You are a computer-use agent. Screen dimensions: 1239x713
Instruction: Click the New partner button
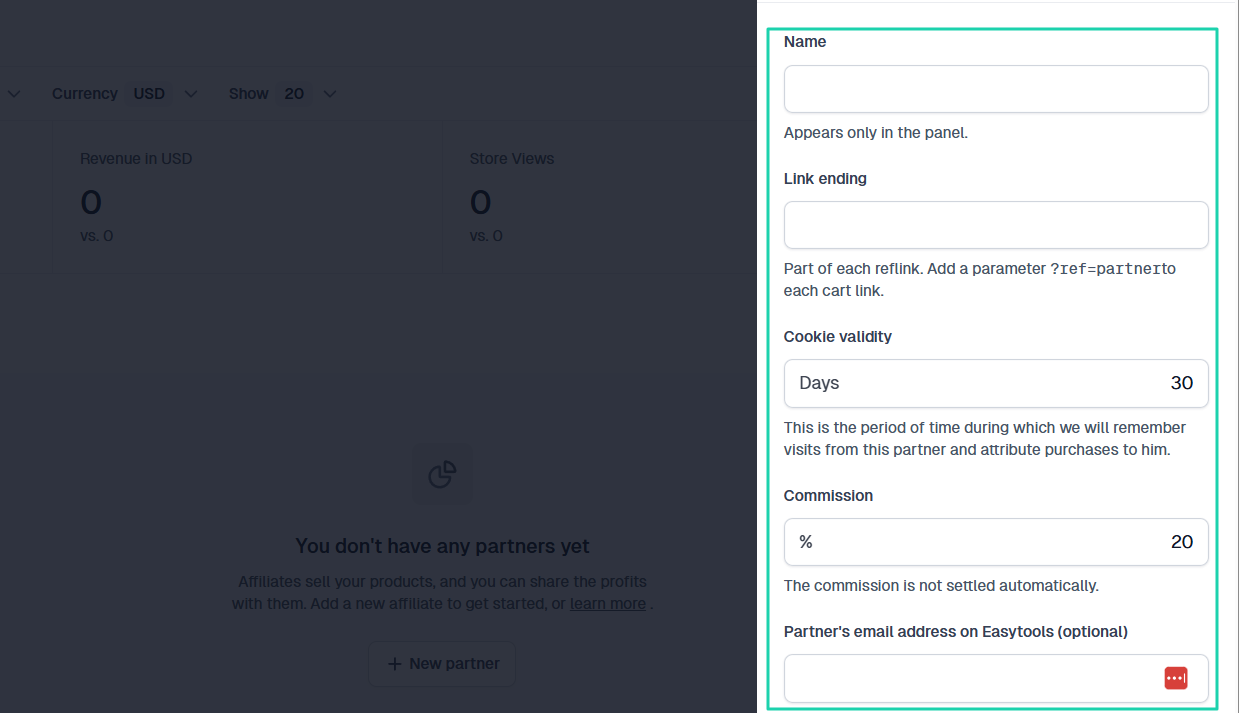(442, 664)
